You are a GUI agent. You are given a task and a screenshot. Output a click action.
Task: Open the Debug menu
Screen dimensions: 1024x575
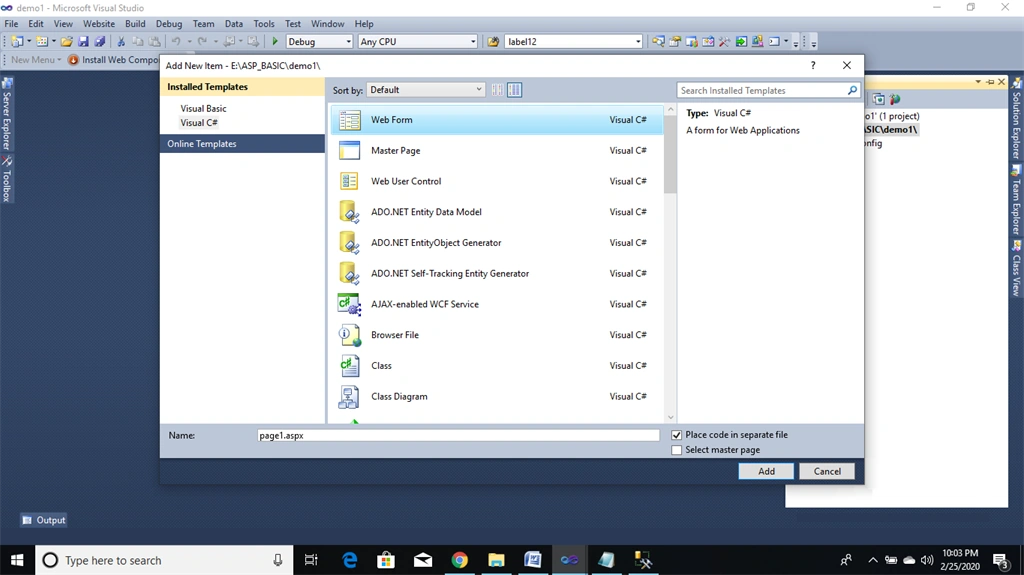coord(168,24)
